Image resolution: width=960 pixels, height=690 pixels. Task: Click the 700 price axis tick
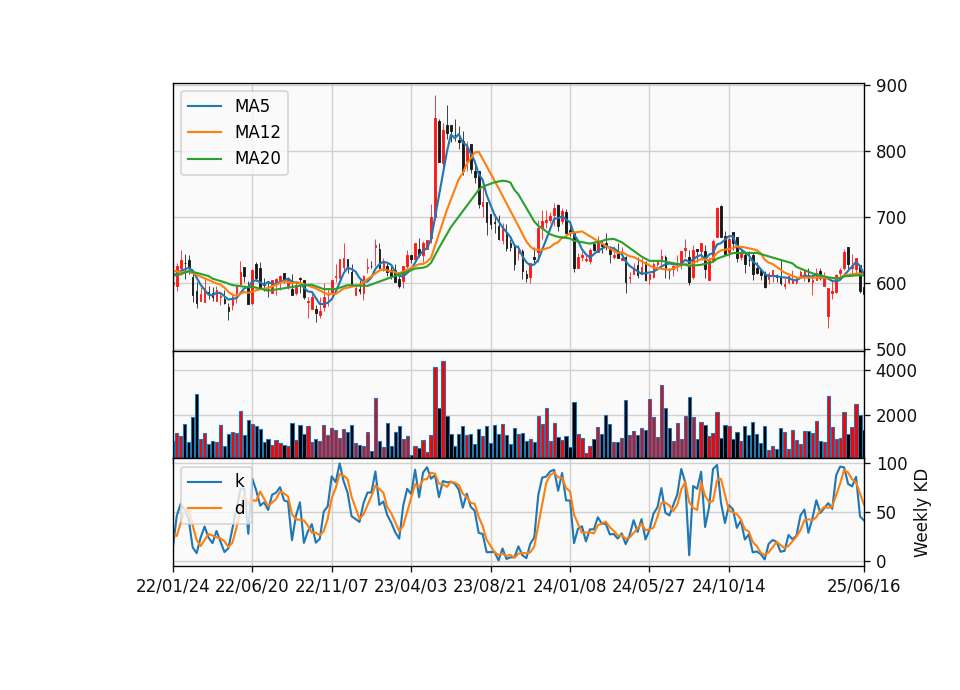(x=891, y=218)
